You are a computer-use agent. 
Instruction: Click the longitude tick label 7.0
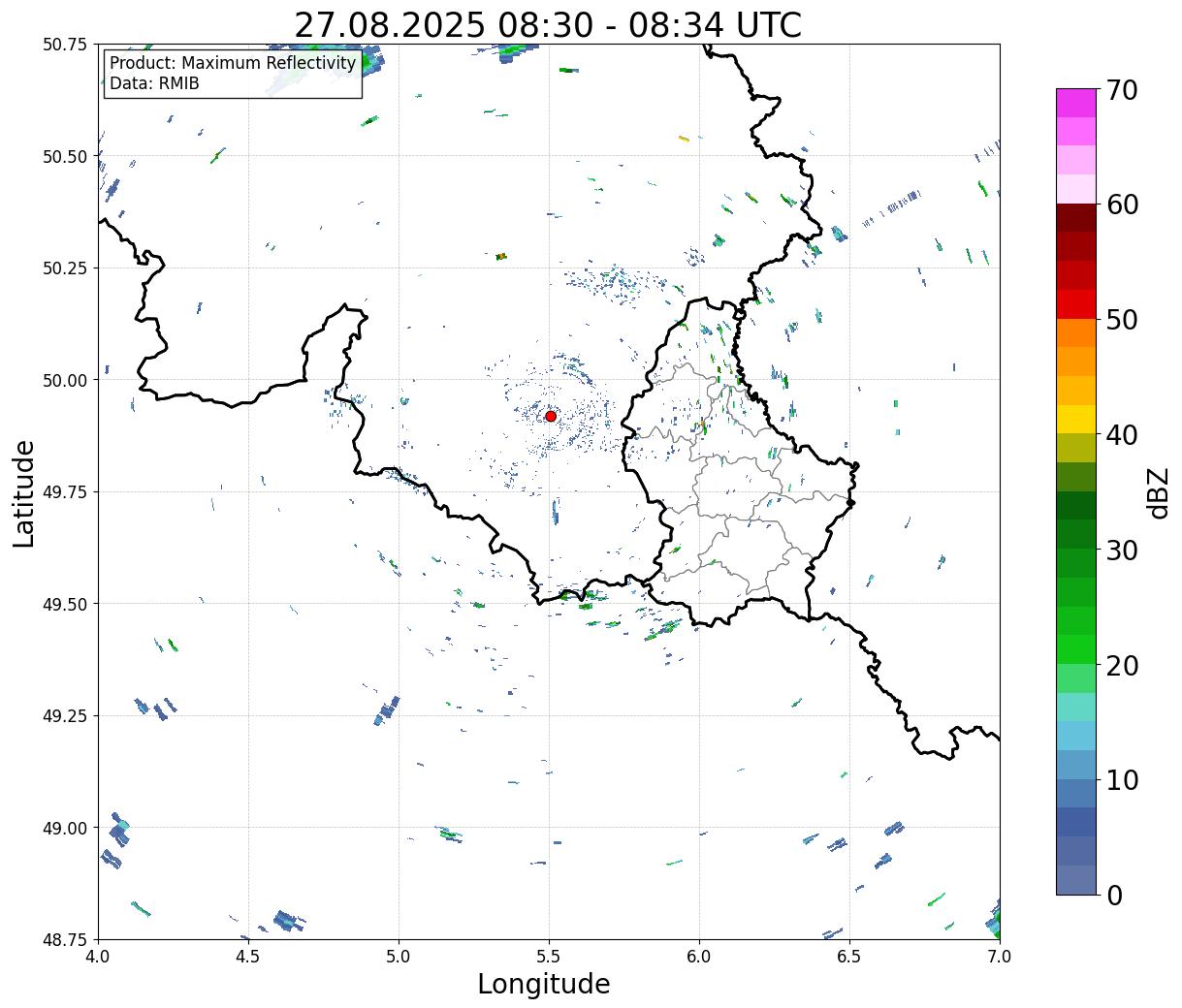1000,956
